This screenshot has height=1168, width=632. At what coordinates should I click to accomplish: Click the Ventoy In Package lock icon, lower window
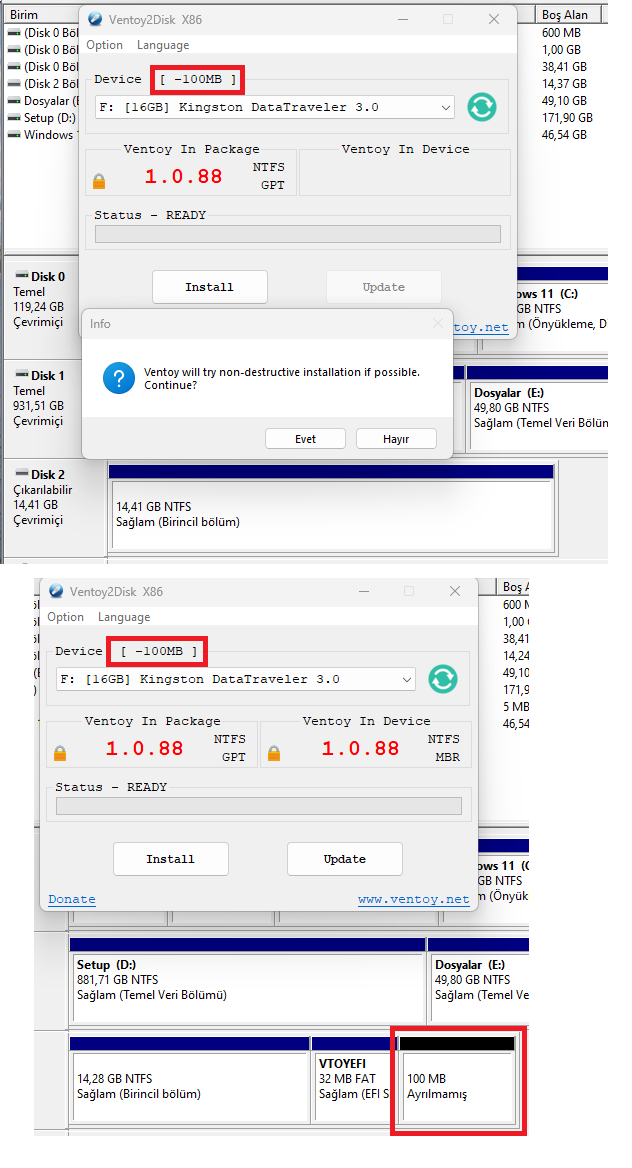[x=60, y=753]
